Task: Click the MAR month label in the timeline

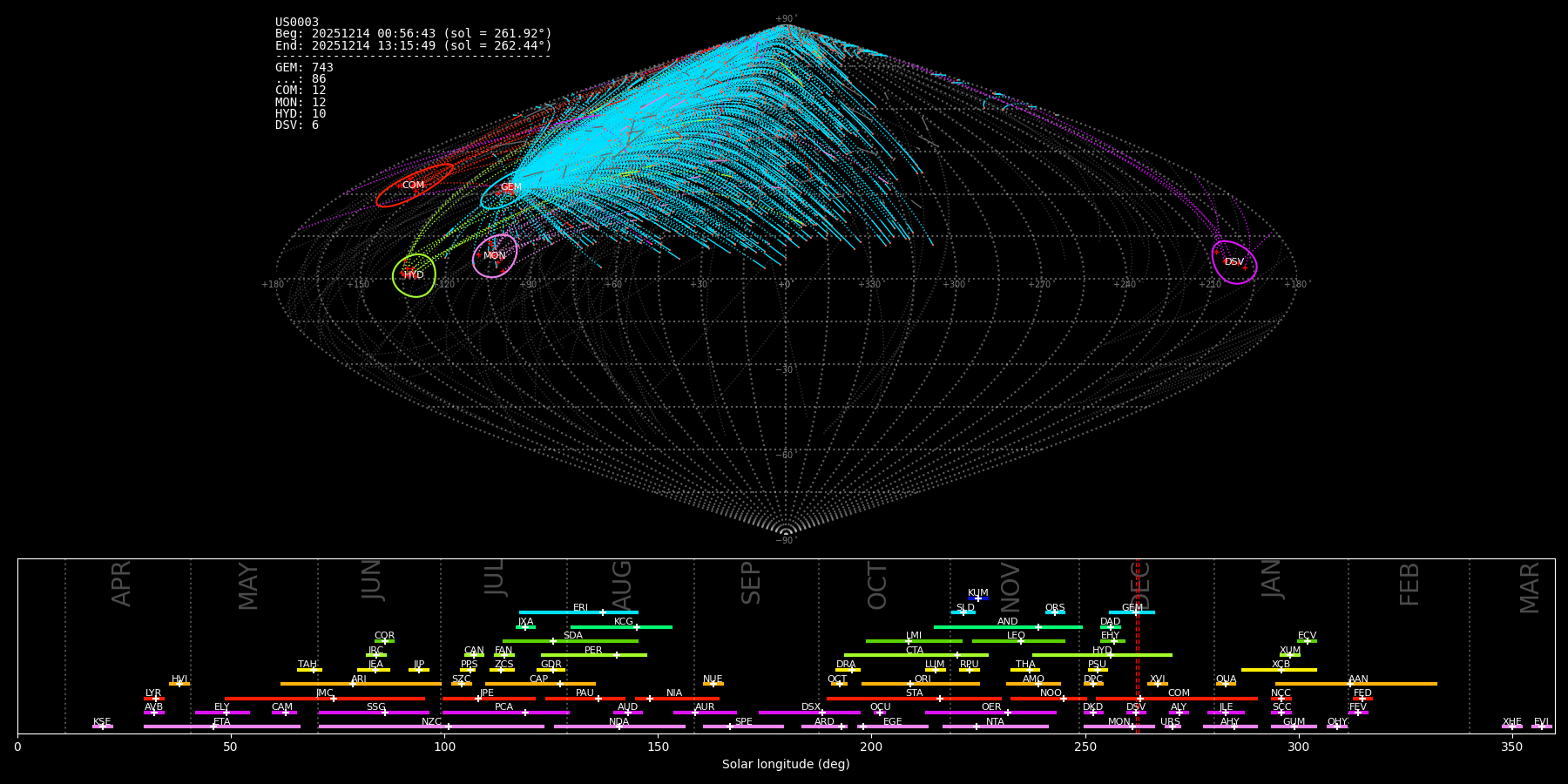Action: (x=1530, y=588)
